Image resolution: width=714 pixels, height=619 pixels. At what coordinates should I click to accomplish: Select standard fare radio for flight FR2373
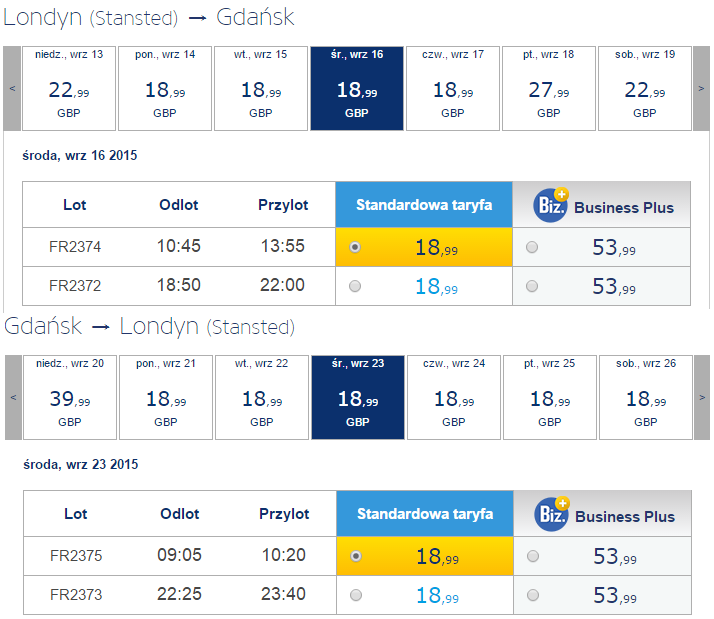[x=356, y=595]
